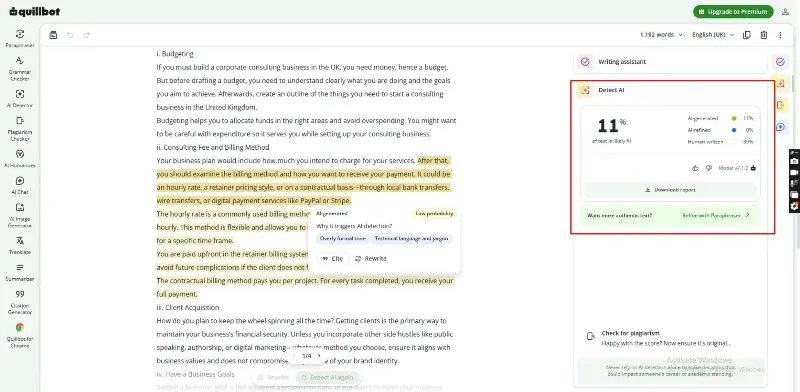Go to previous AI-flagged passage
The image size is (800, 392).
[294, 356]
